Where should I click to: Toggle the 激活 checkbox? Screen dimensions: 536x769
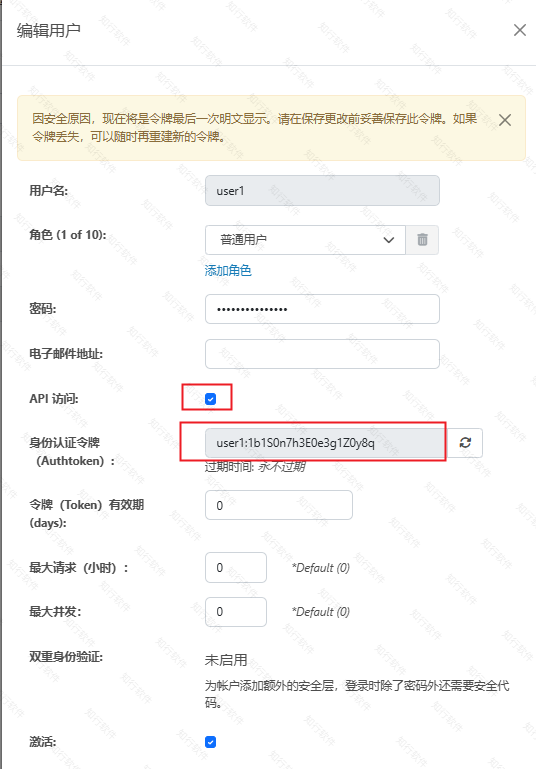[211, 742]
